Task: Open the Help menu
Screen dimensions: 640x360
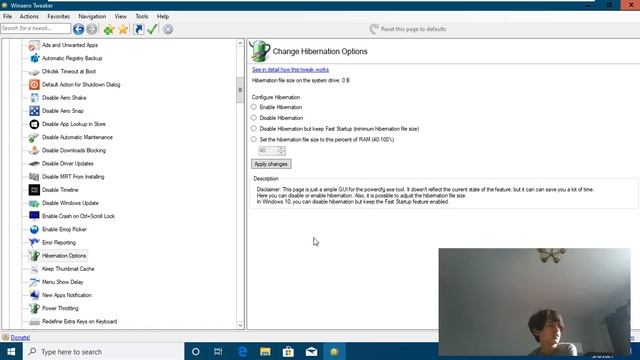Action: click(x=163, y=16)
